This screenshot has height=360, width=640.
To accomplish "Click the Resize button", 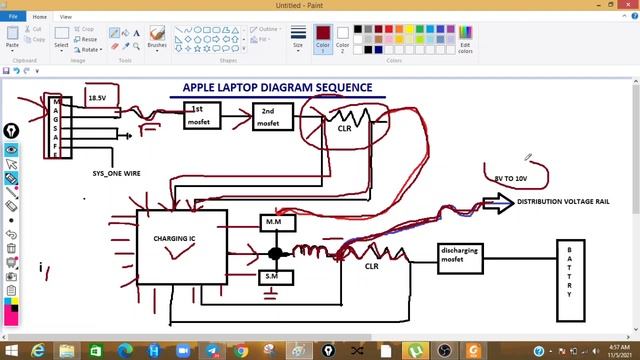I will (x=86, y=40).
